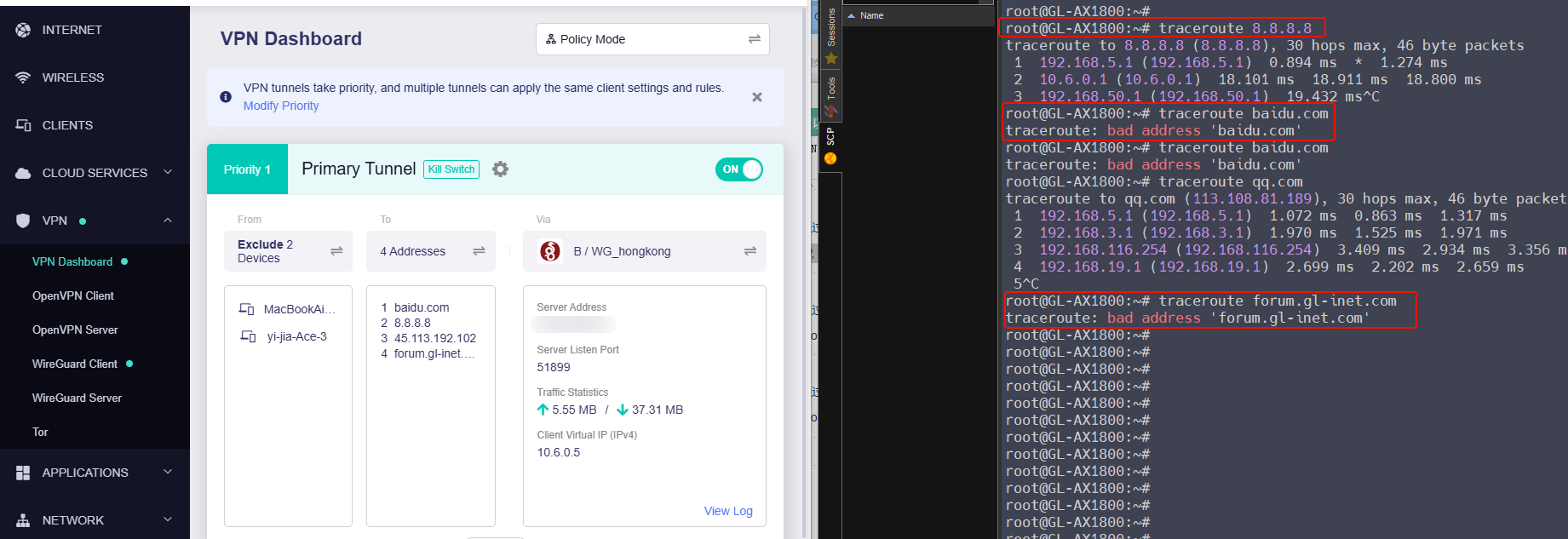The width and height of the screenshot is (1568, 539).
Task: Click the Modify Priority link
Action: click(x=281, y=106)
